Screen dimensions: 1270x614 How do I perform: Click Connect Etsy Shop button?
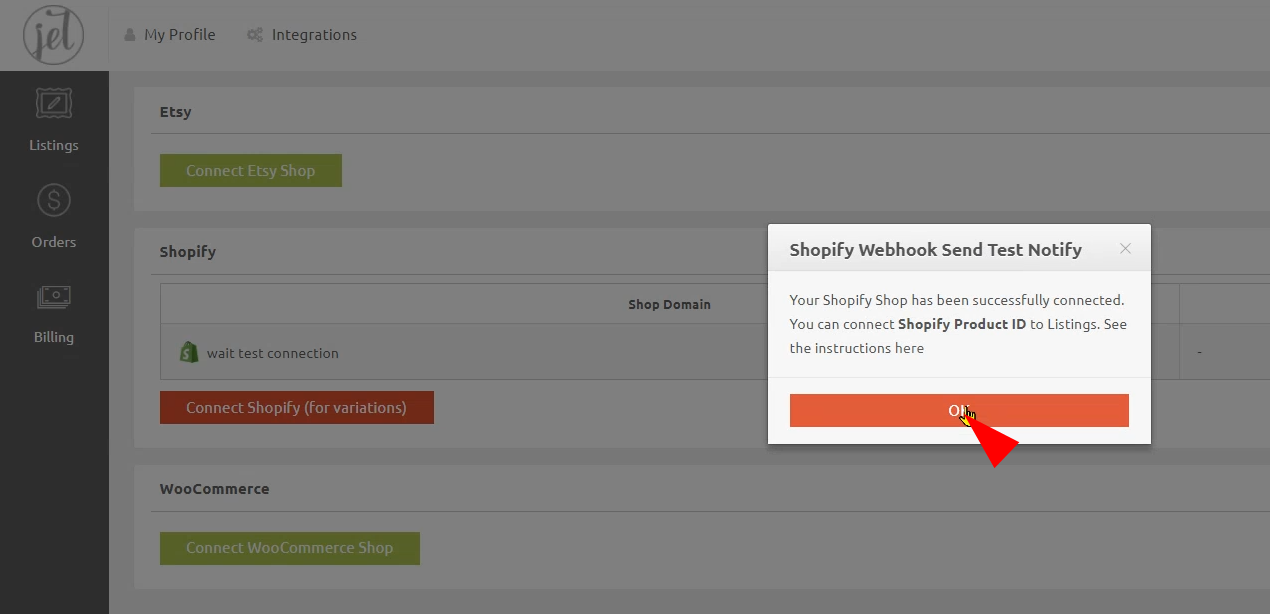click(x=251, y=171)
